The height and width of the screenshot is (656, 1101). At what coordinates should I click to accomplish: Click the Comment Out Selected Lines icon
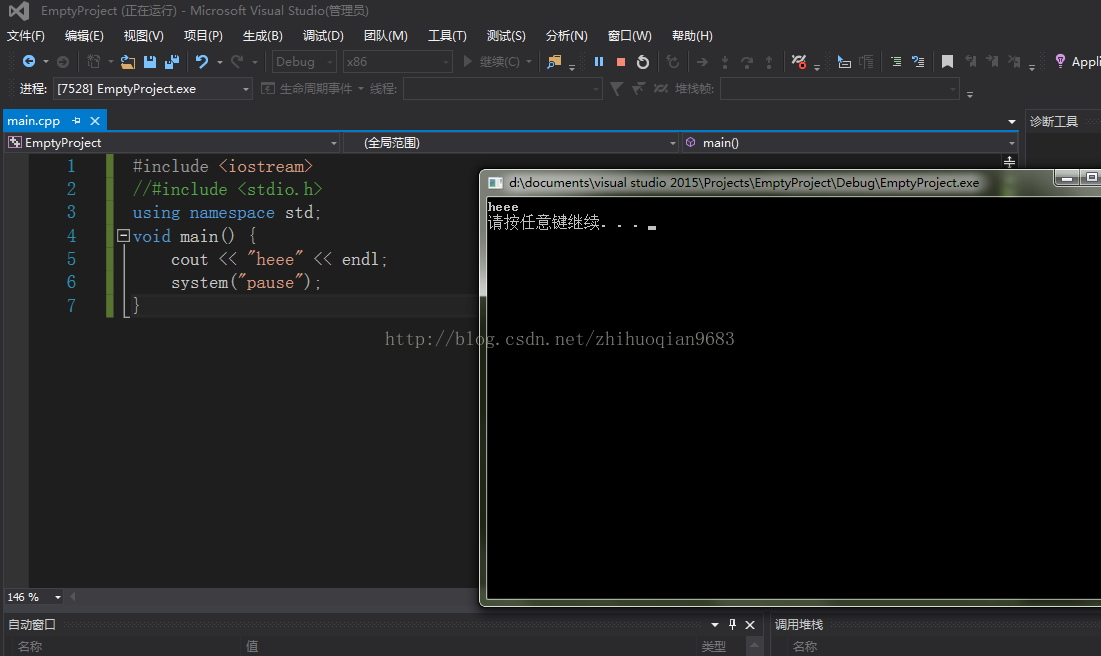pos(896,62)
